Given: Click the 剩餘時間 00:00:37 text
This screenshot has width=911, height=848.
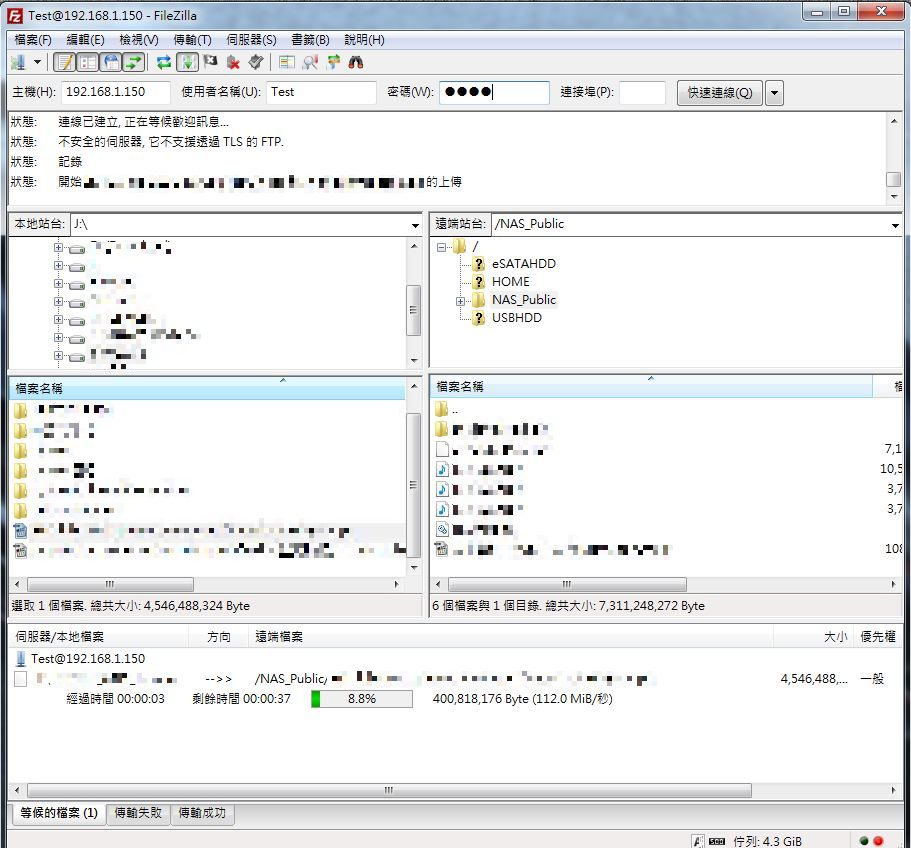Looking at the screenshot, I should [241, 699].
